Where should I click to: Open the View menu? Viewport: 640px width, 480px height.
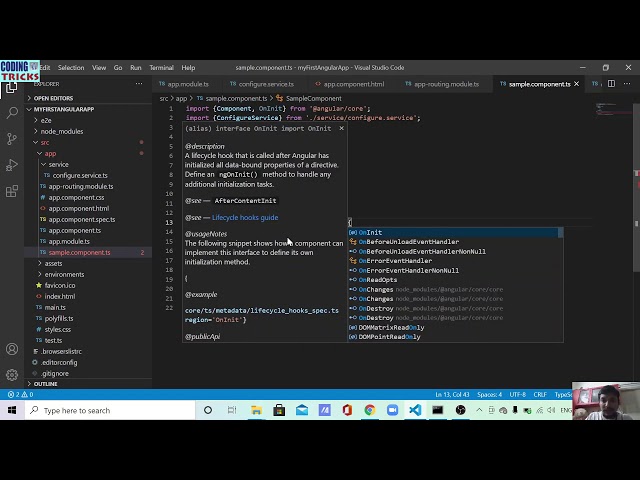(x=99, y=68)
